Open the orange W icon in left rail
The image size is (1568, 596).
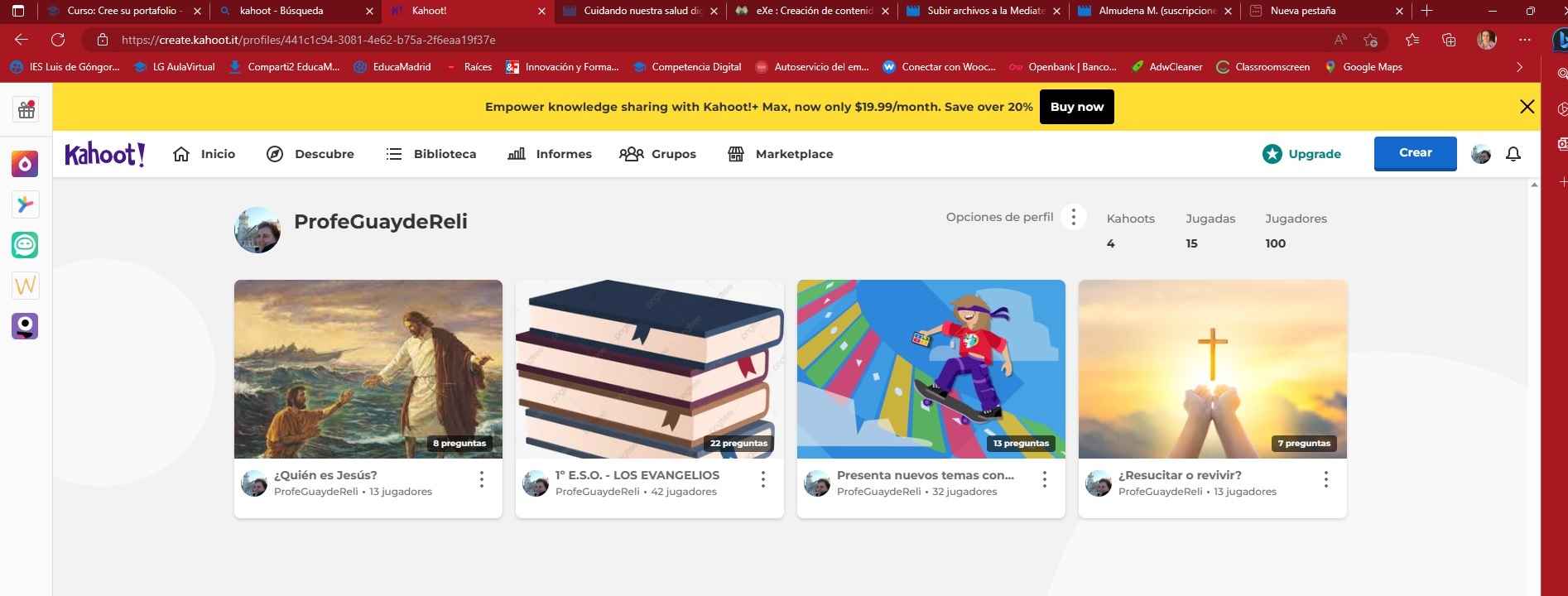click(x=25, y=286)
